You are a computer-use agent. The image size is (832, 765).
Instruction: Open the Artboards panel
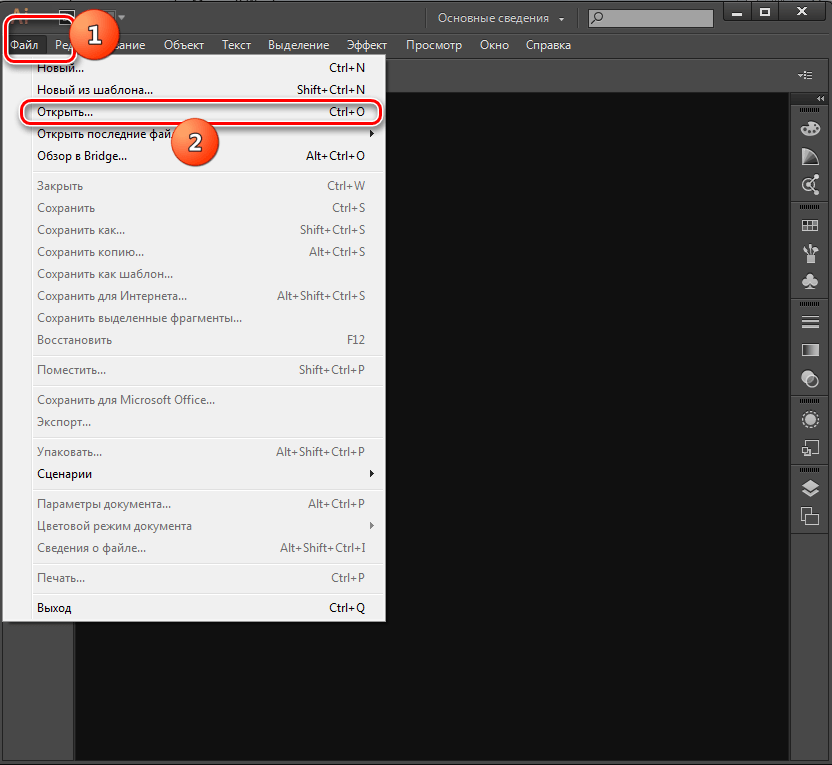(x=810, y=516)
